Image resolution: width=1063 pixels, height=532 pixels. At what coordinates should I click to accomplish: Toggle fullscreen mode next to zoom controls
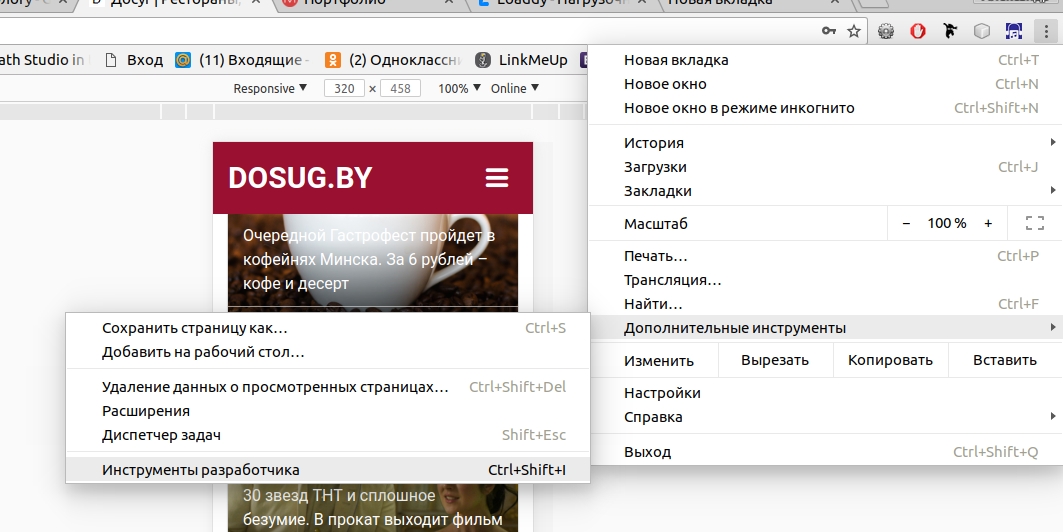(1034, 223)
